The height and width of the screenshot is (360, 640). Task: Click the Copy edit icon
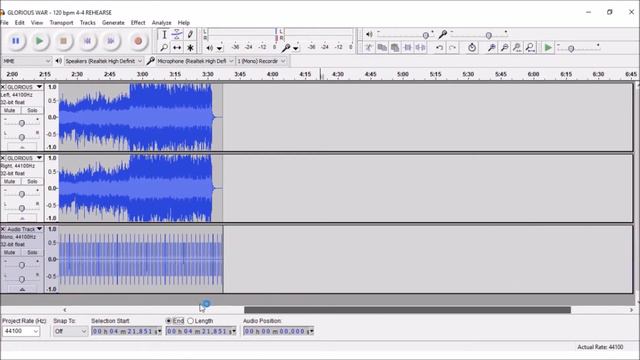(x=382, y=48)
